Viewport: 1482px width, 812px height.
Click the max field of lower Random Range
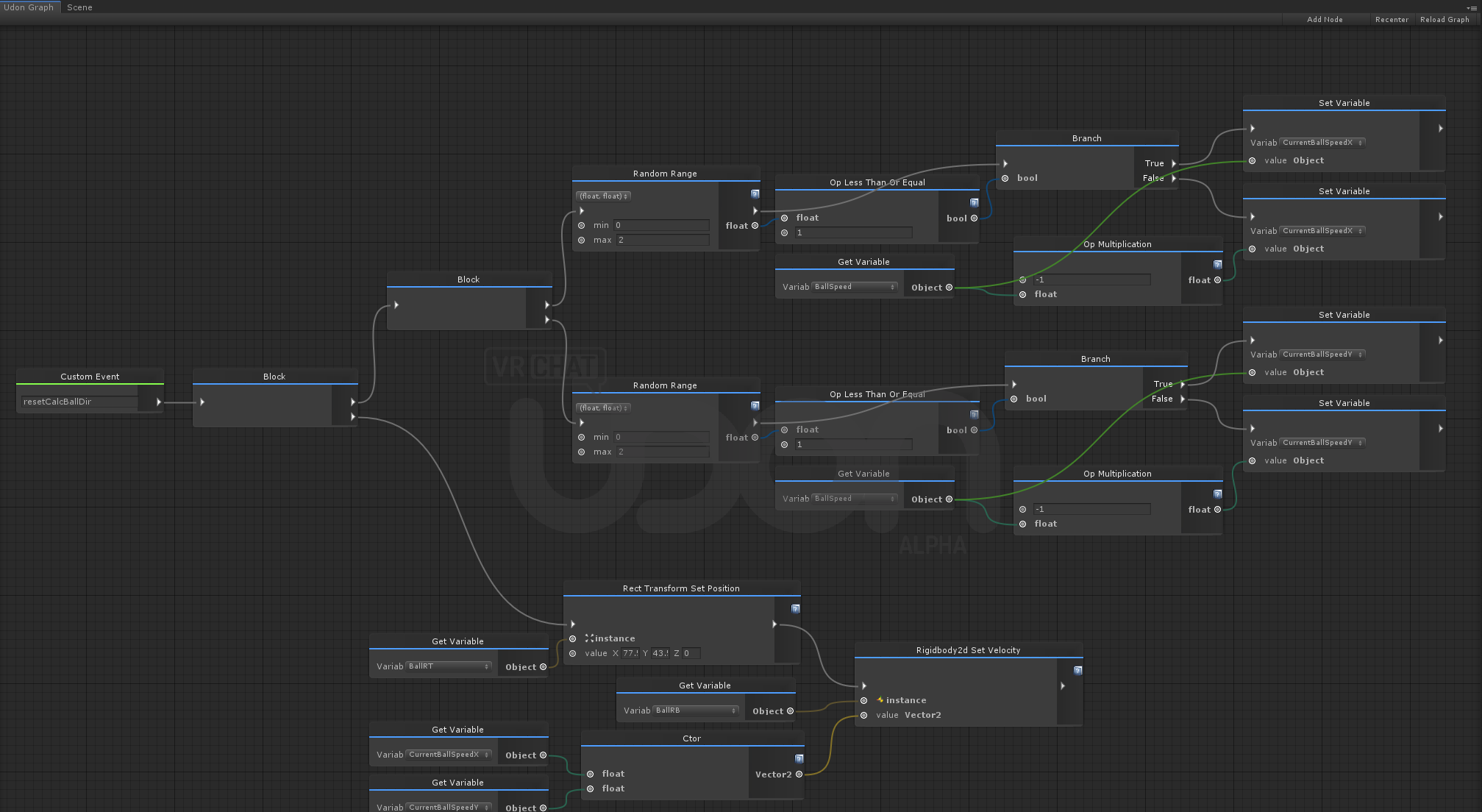tap(662, 452)
